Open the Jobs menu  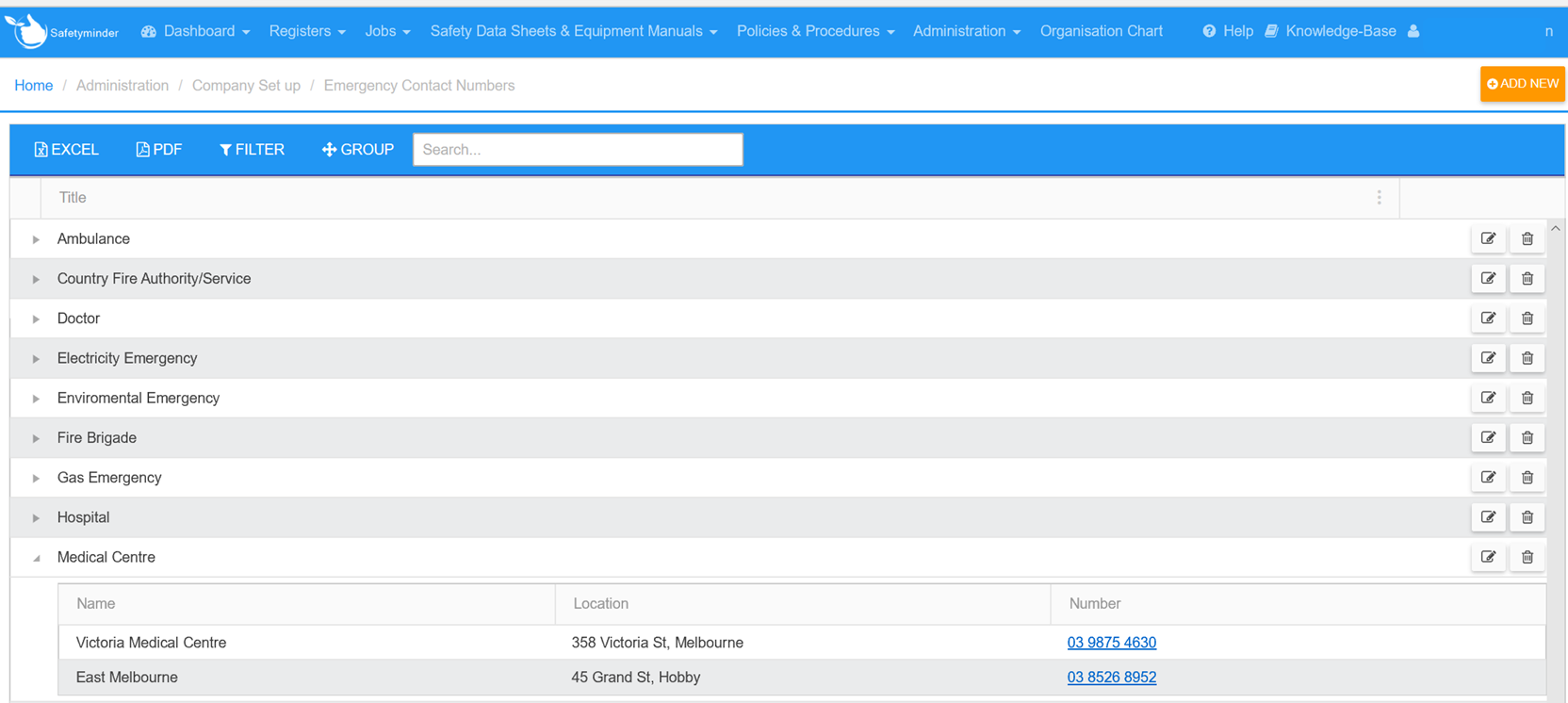click(x=387, y=31)
